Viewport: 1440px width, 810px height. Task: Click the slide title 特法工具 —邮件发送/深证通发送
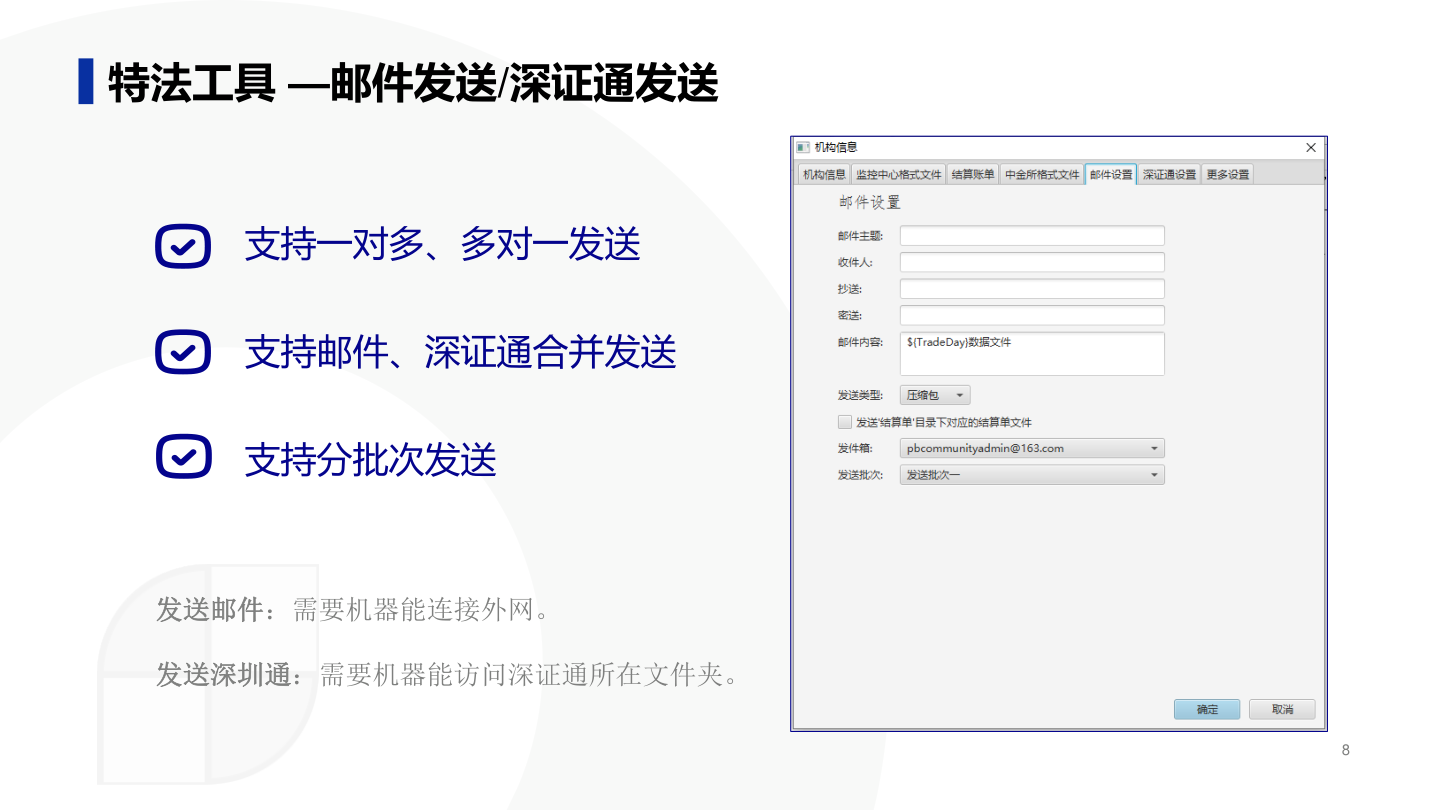tap(413, 82)
